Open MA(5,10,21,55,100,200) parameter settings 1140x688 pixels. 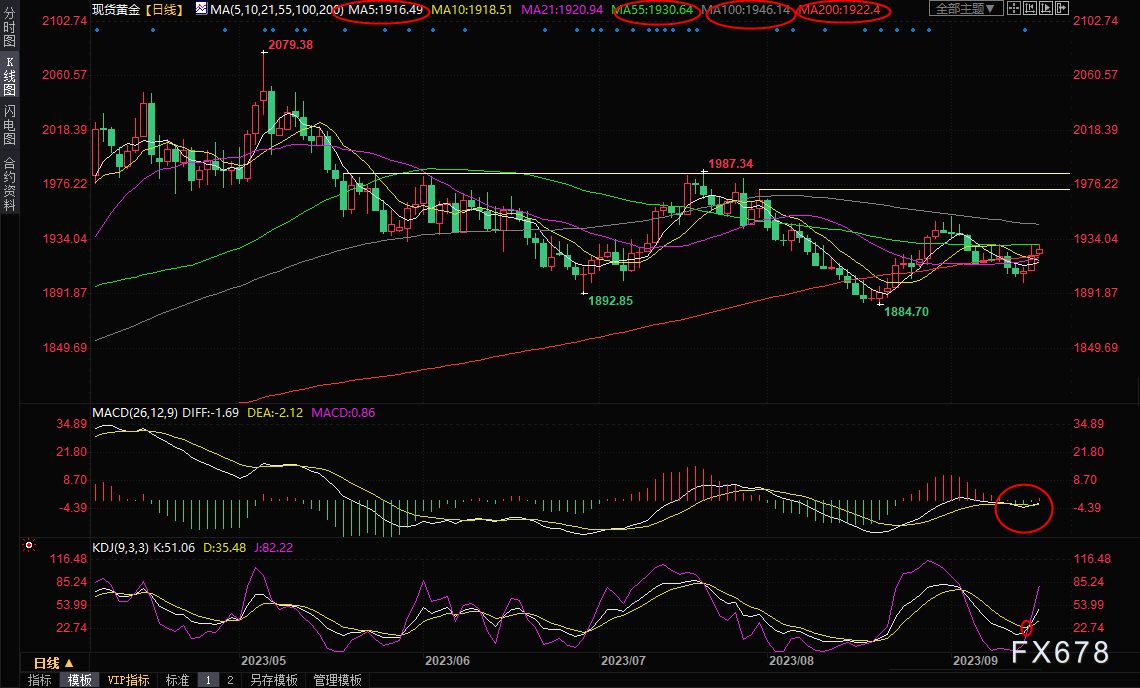(x=271, y=9)
